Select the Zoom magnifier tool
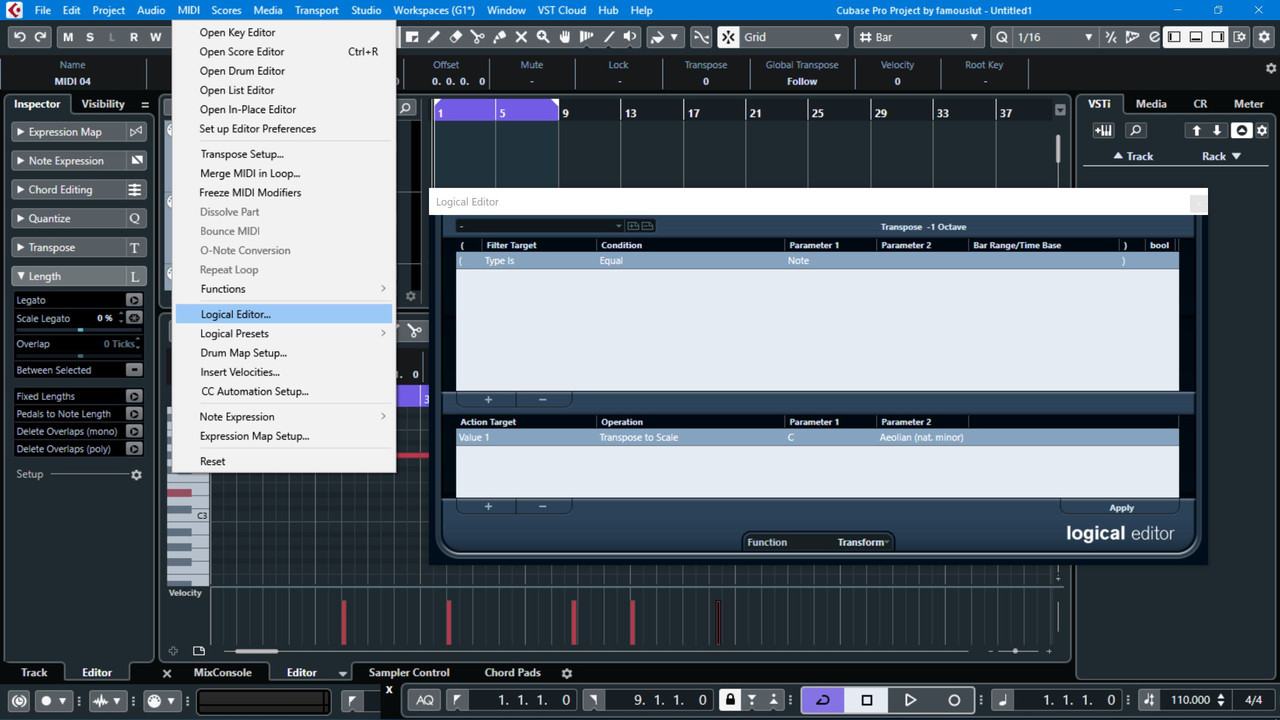The image size is (1280, 720). click(x=543, y=37)
